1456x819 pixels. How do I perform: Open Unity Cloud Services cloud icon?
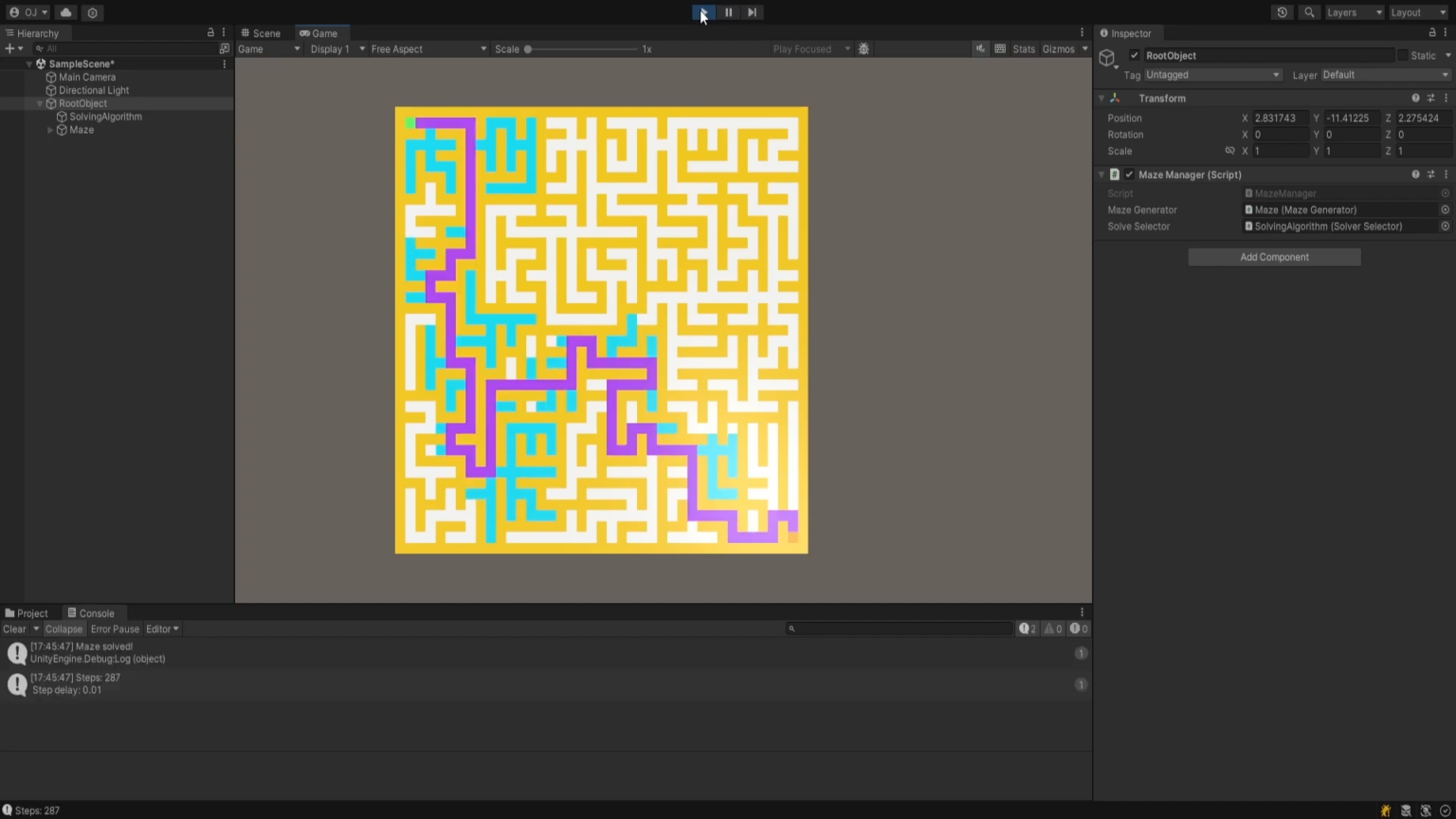pos(65,12)
